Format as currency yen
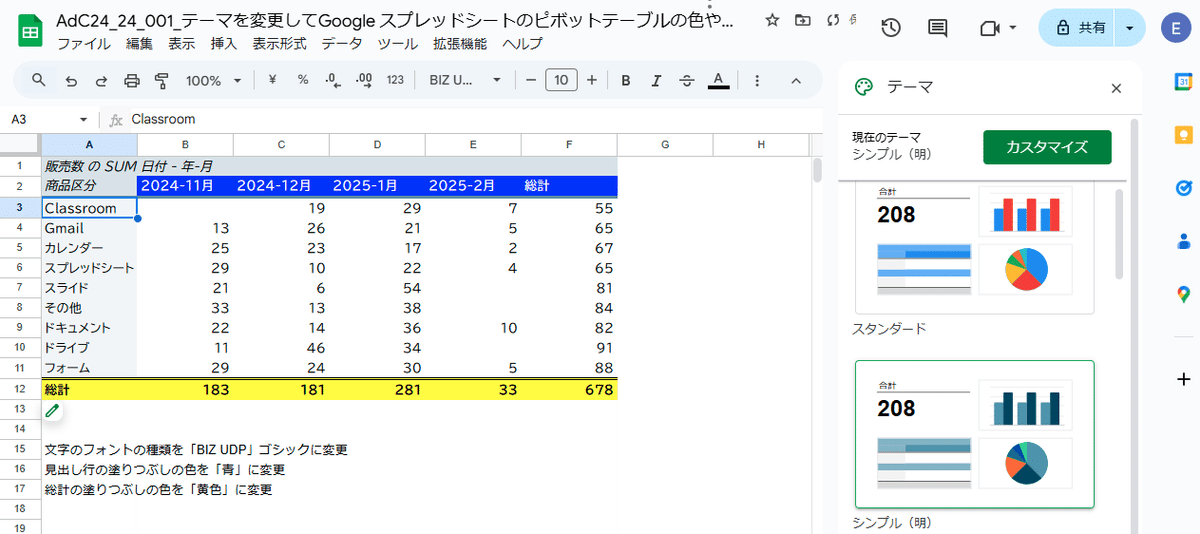Image resolution: width=1200 pixels, height=534 pixels. (273, 80)
